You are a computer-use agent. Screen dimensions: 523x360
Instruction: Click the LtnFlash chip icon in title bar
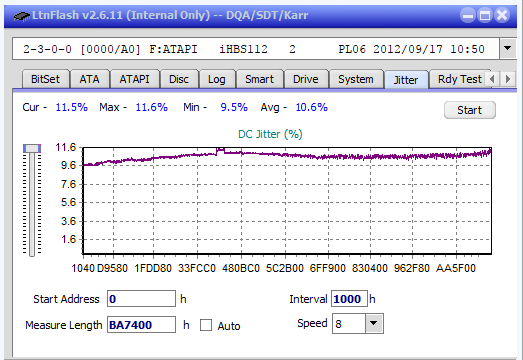(x=22, y=16)
